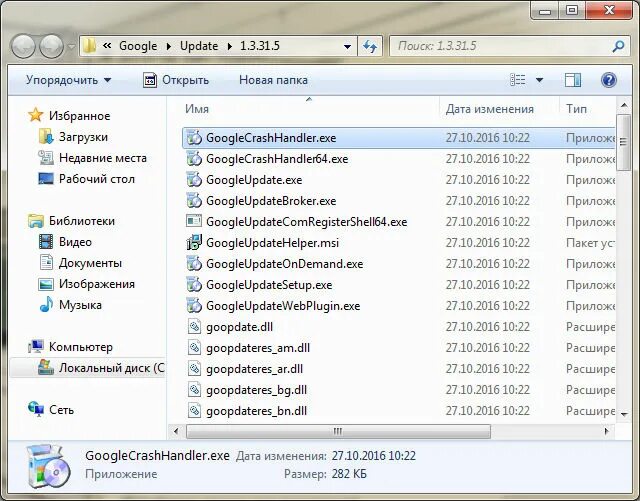This screenshot has width=640, height=501.
Task: Click Открыть toolbar button
Action: 176,80
